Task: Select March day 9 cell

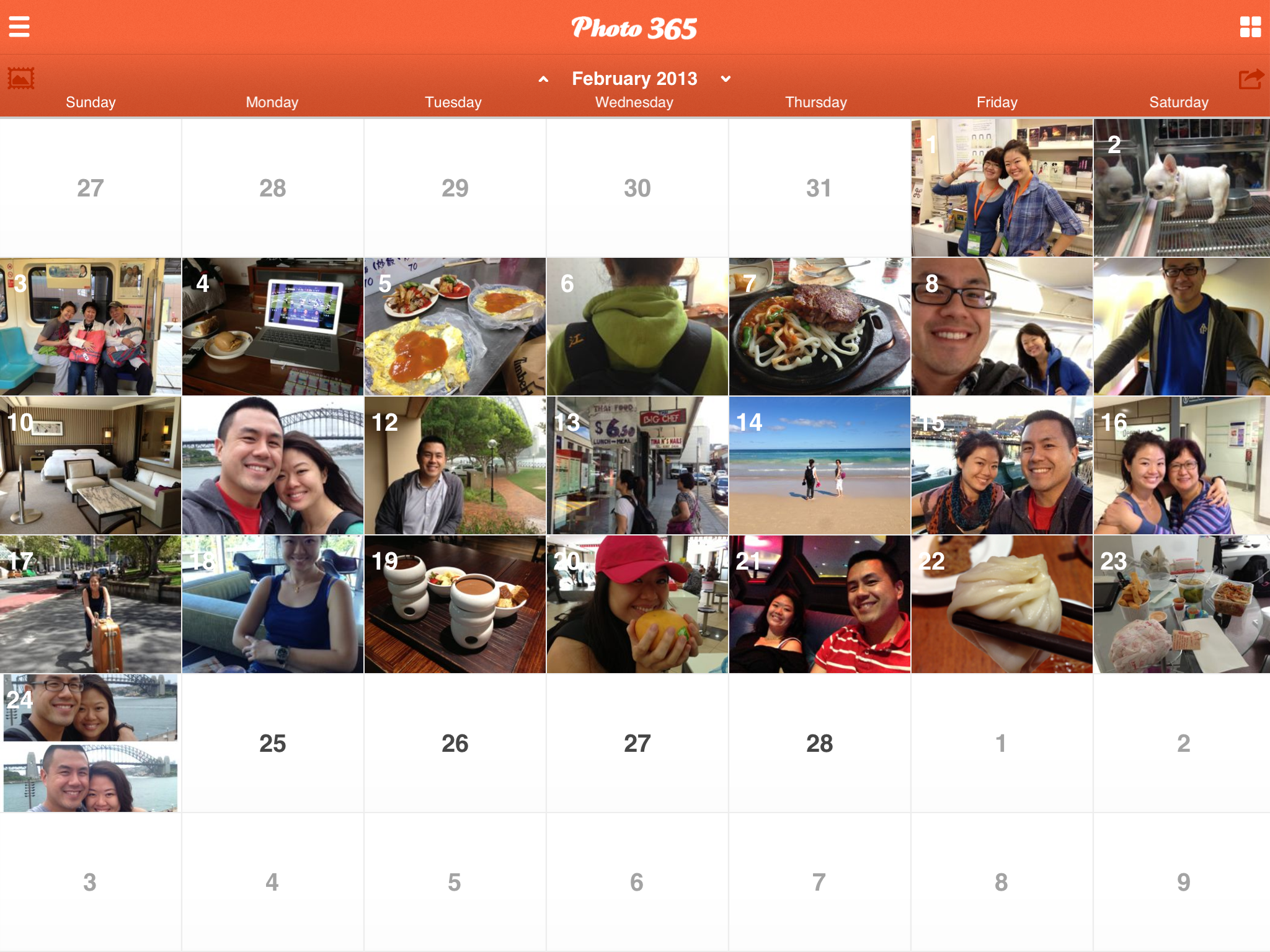Action: [x=1183, y=882]
